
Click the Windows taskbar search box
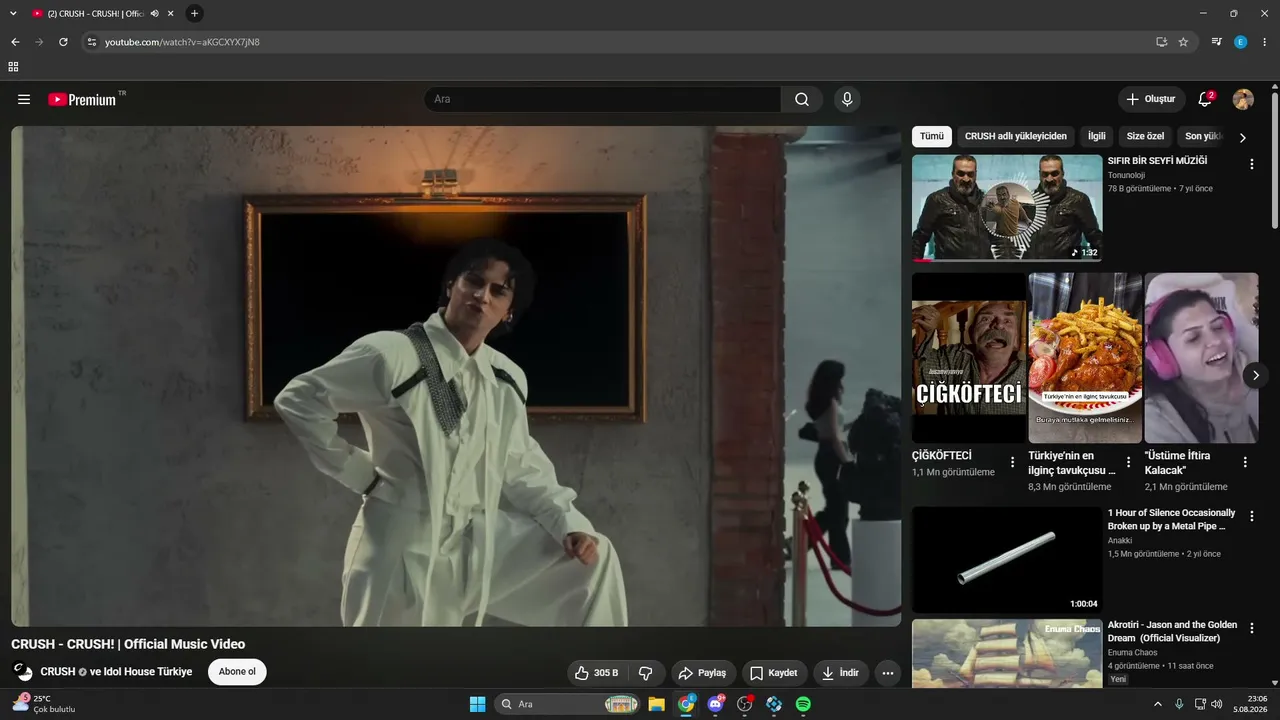point(568,704)
